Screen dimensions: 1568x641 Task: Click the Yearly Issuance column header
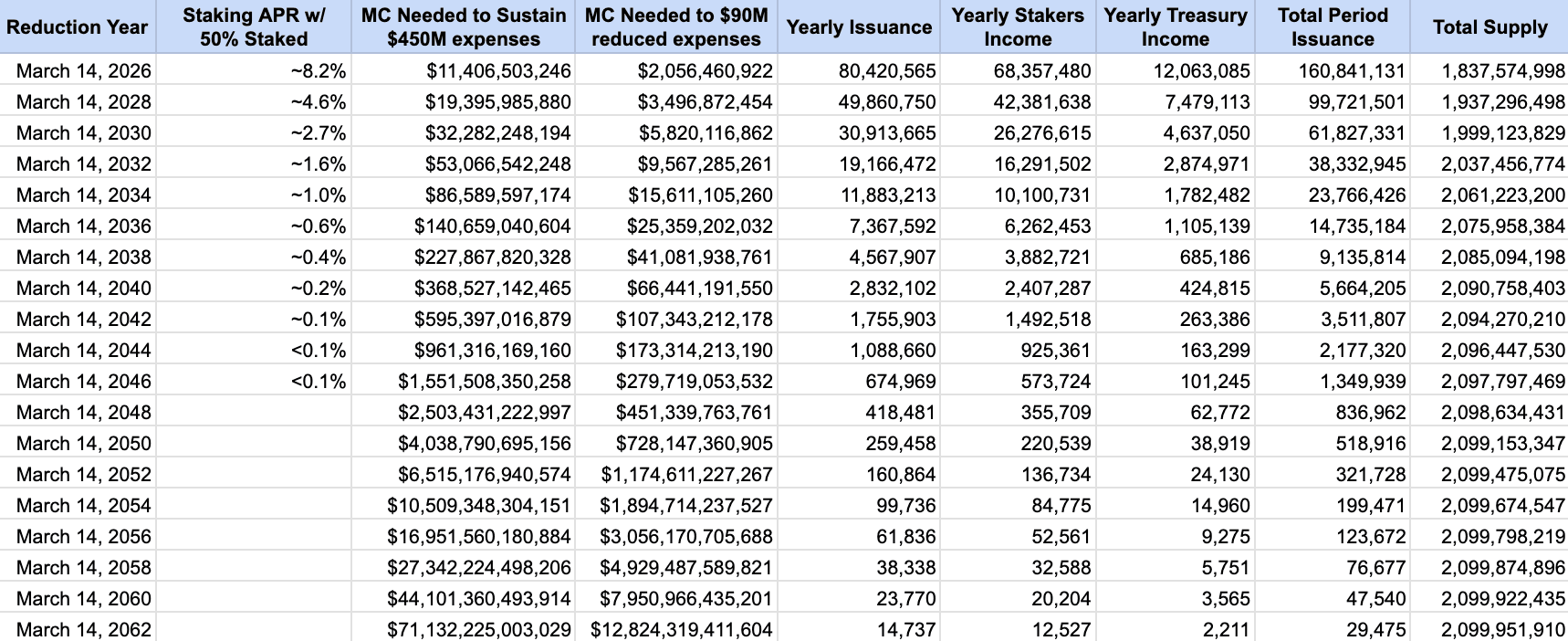point(859,27)
